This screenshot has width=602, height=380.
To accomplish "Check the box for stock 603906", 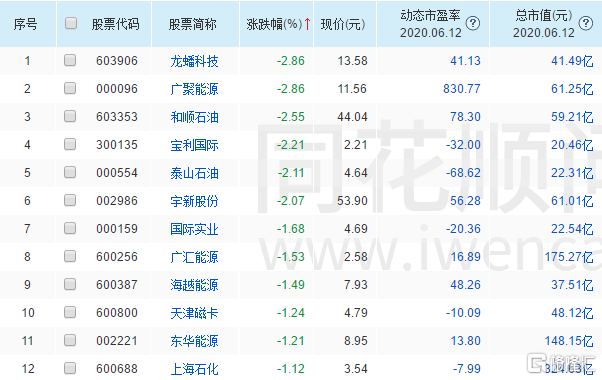I will pos(70,60).
